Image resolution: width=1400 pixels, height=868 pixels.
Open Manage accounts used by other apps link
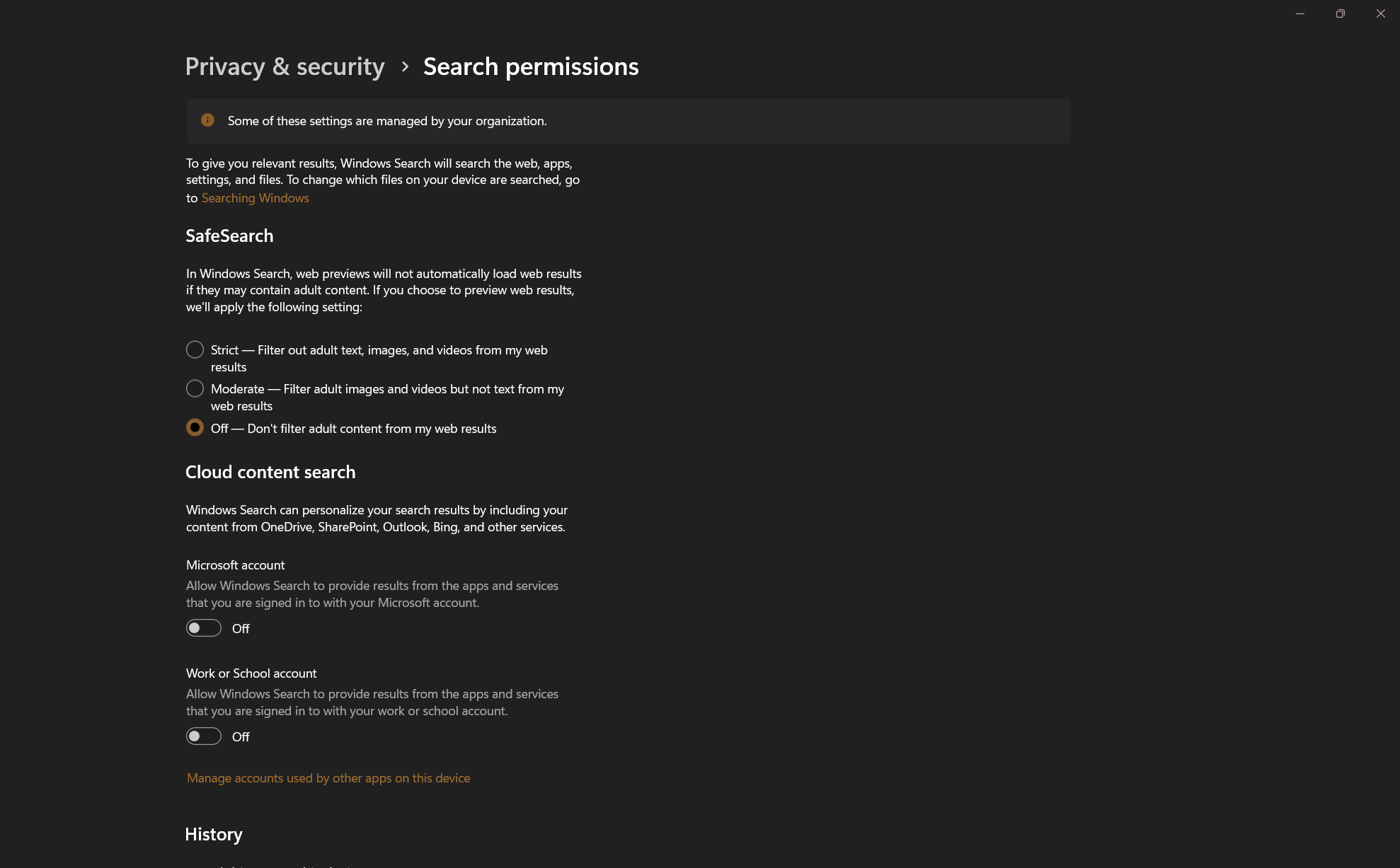point(328,778)
